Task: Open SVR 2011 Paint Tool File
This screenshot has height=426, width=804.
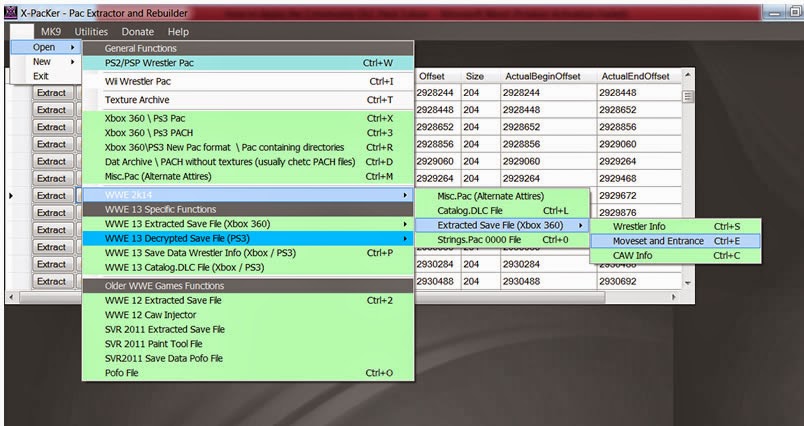Action: tap(248, 343)
